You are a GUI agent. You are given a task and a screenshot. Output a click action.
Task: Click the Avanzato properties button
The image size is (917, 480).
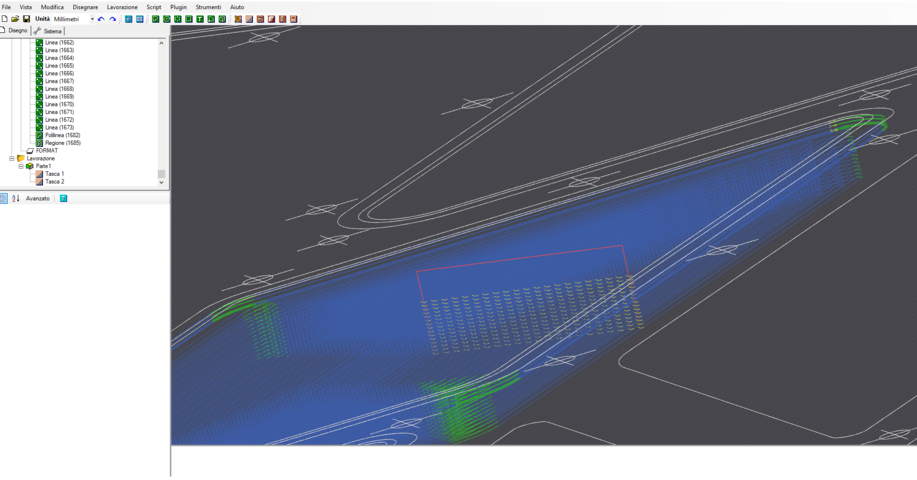click(37, 199)
